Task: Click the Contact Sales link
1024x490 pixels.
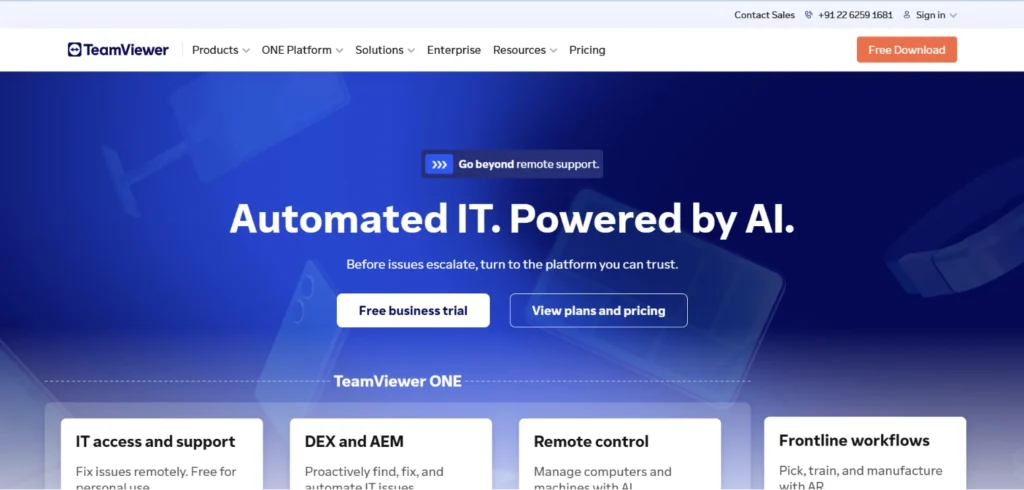Action: tap(764, 15)
